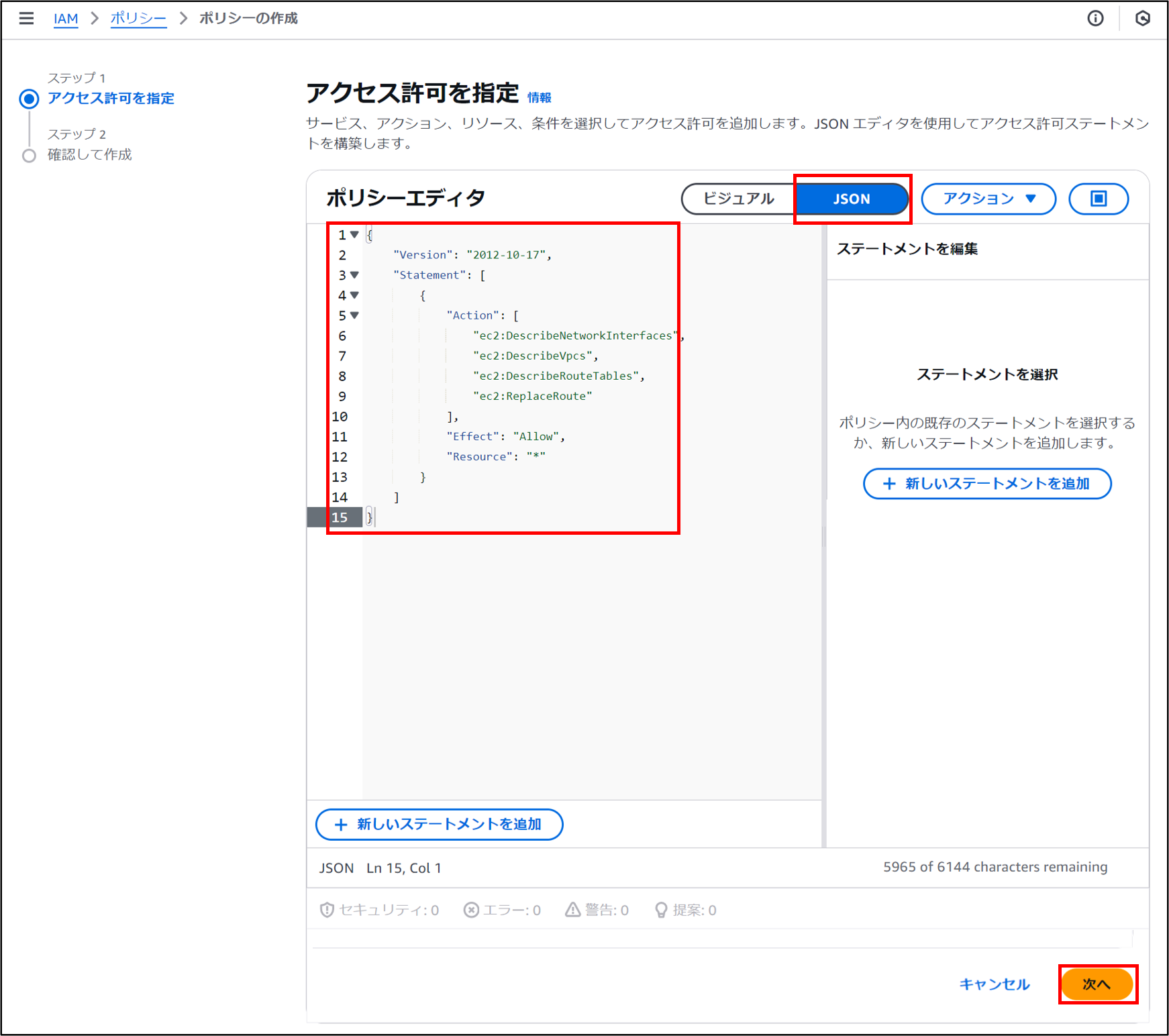
Task: Open the hamburger navigation menu
Action: pos(26,18)
